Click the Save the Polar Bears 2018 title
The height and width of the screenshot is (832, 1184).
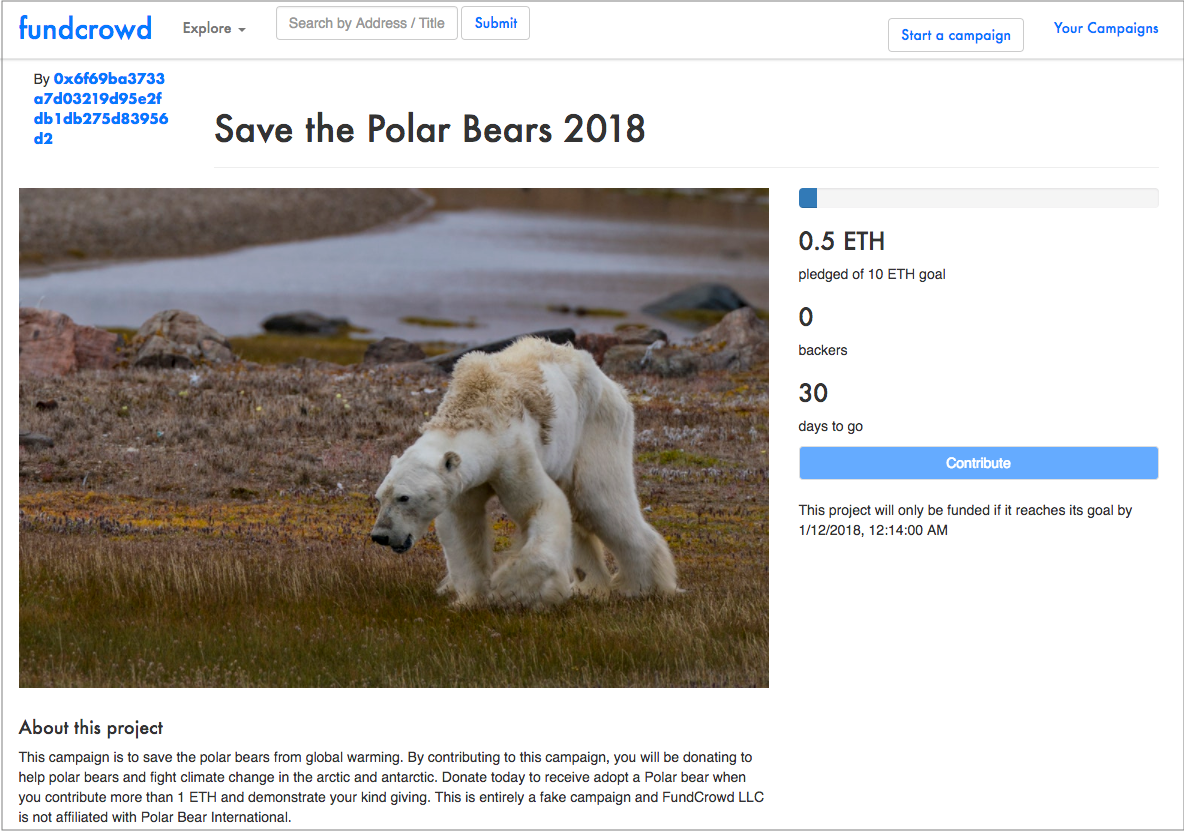pos(430,128)
